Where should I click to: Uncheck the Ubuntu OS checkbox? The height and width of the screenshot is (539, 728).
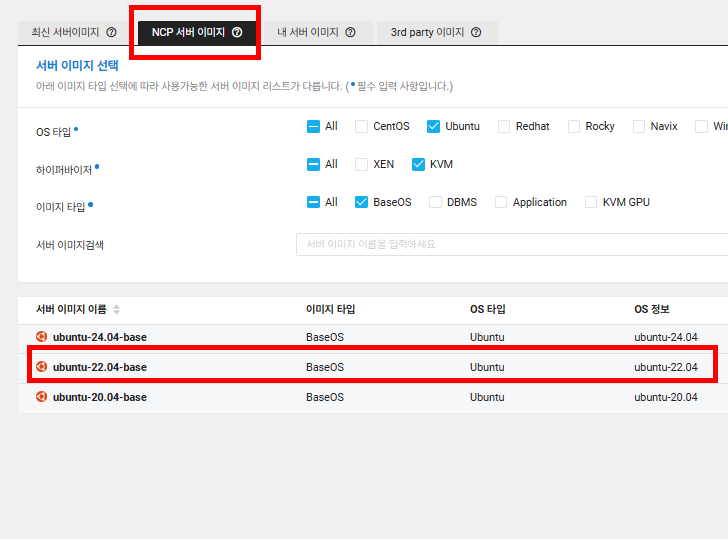tap(433, 126)
